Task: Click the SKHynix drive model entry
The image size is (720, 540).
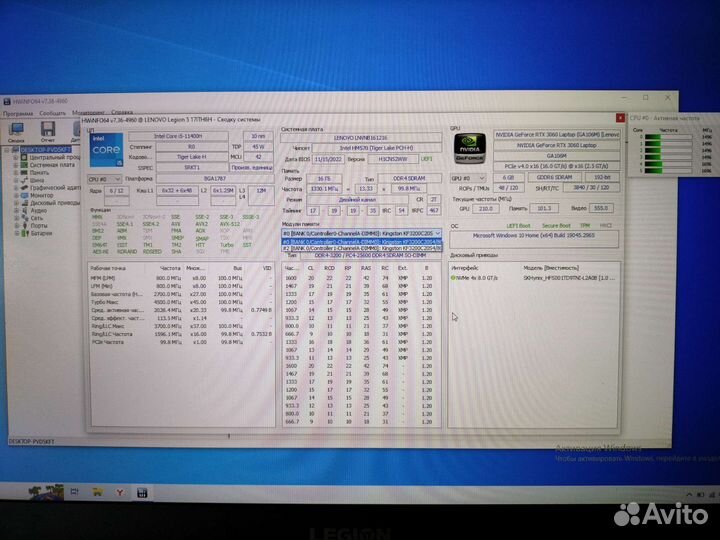Action: click(568, 278)
